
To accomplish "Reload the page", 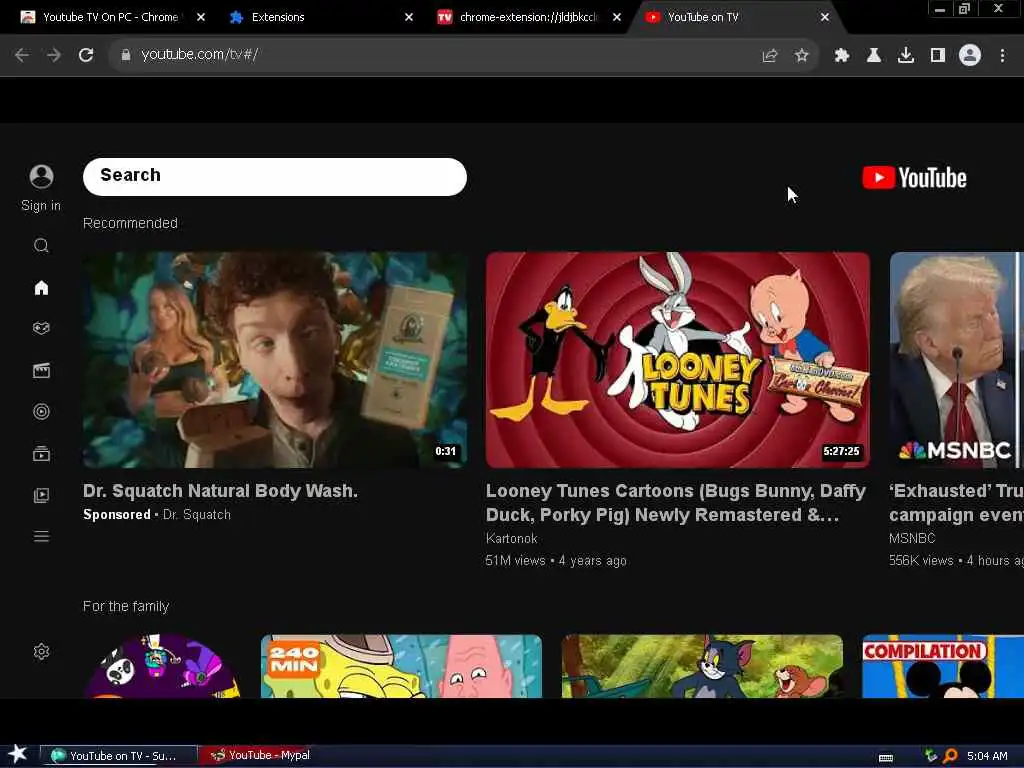I will point(86,56).
